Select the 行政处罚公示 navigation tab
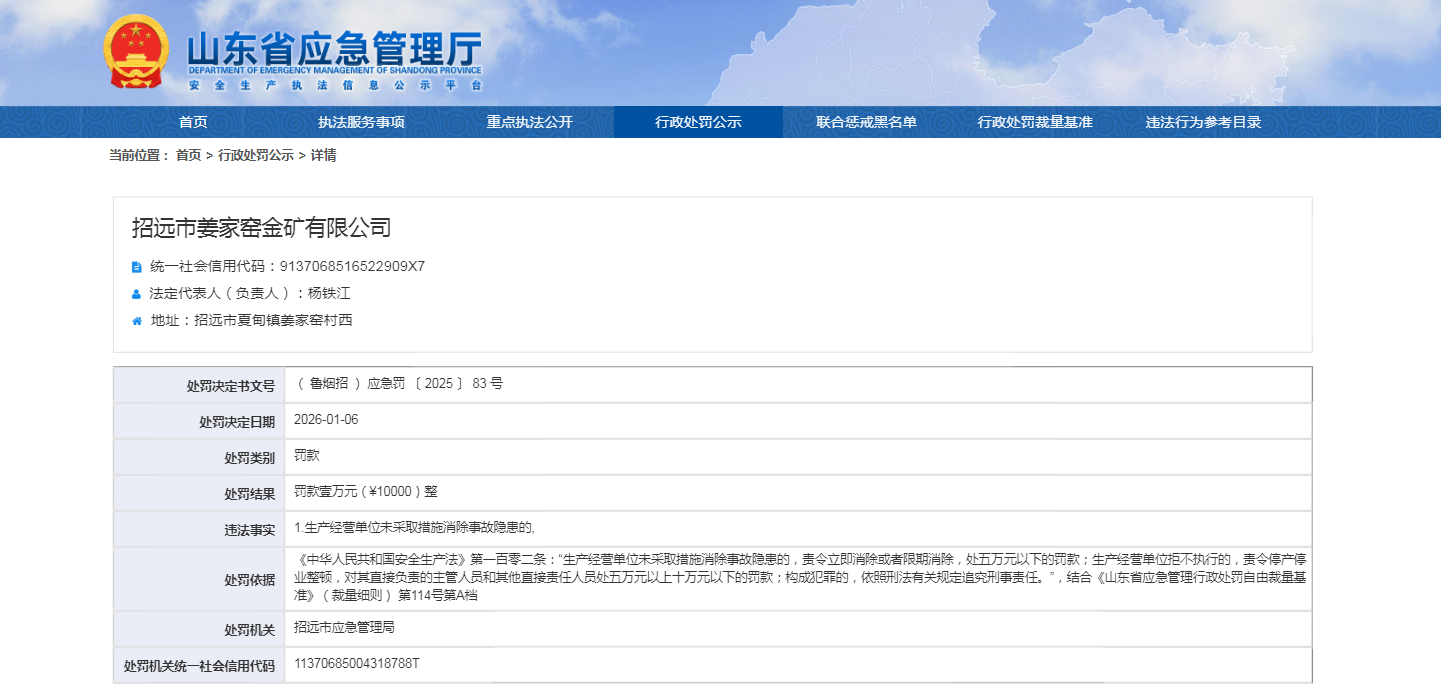This screenshot has width=1441, height=696. (x=698, y=122)
